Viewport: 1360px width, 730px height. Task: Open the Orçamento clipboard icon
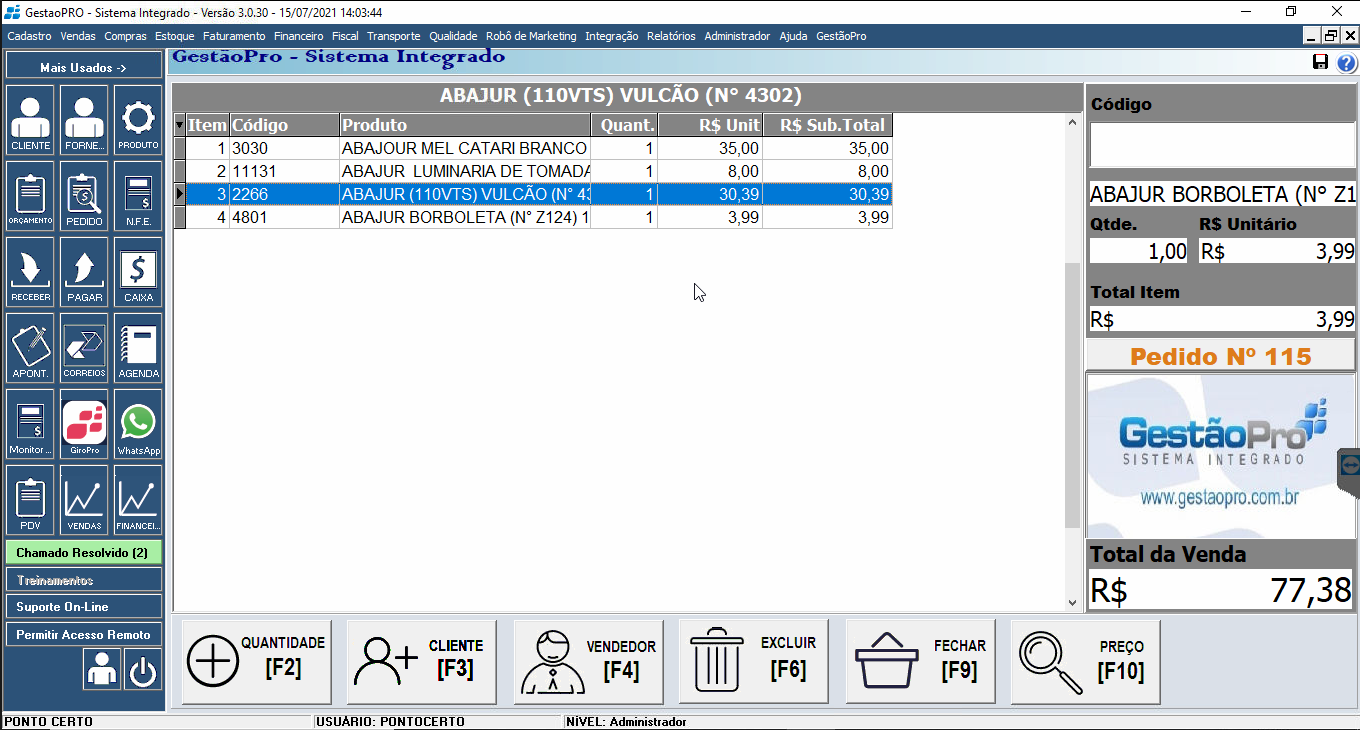click(x=31, y=197)
